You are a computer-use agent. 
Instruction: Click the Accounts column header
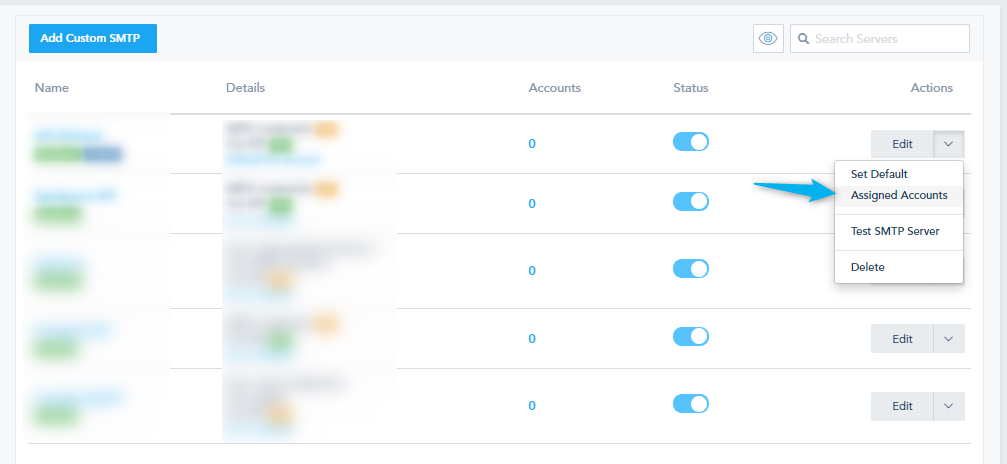point(555,88)
